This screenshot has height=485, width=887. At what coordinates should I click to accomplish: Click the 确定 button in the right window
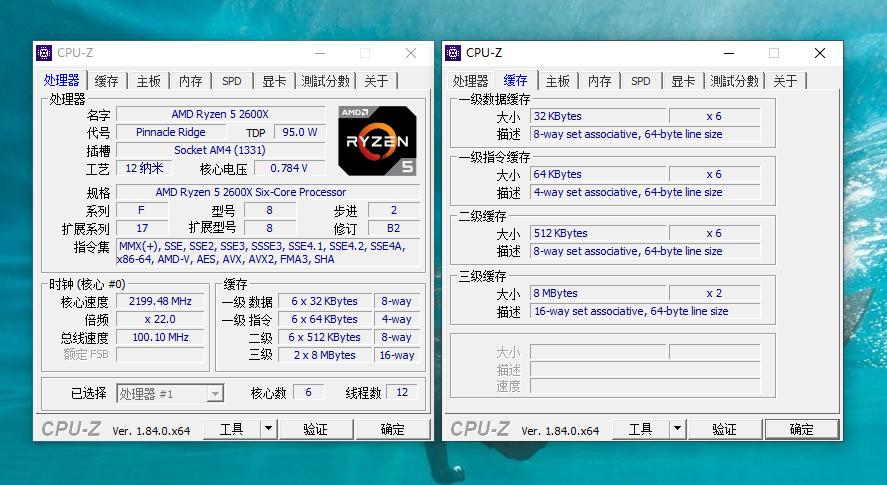[802, 429]
